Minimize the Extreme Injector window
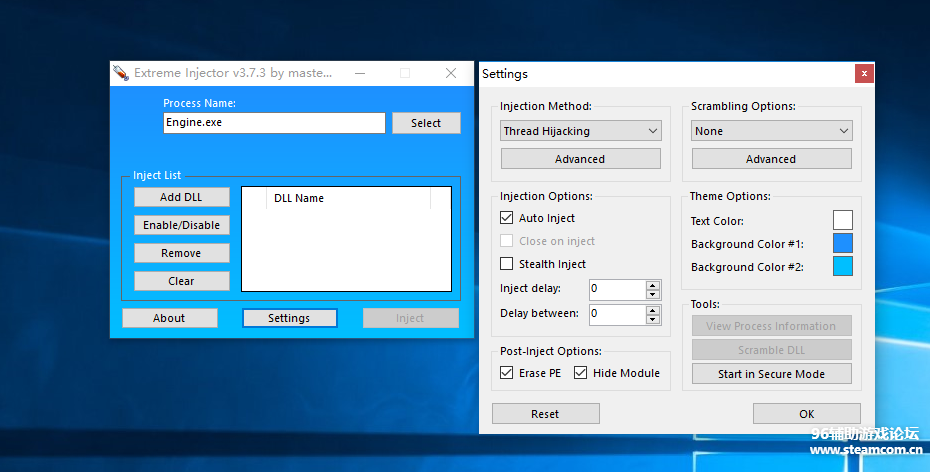 [x=360, y=73]
